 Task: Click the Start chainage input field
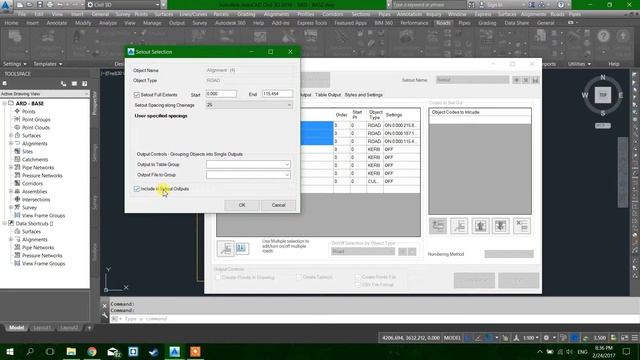[x=221, y=94]
